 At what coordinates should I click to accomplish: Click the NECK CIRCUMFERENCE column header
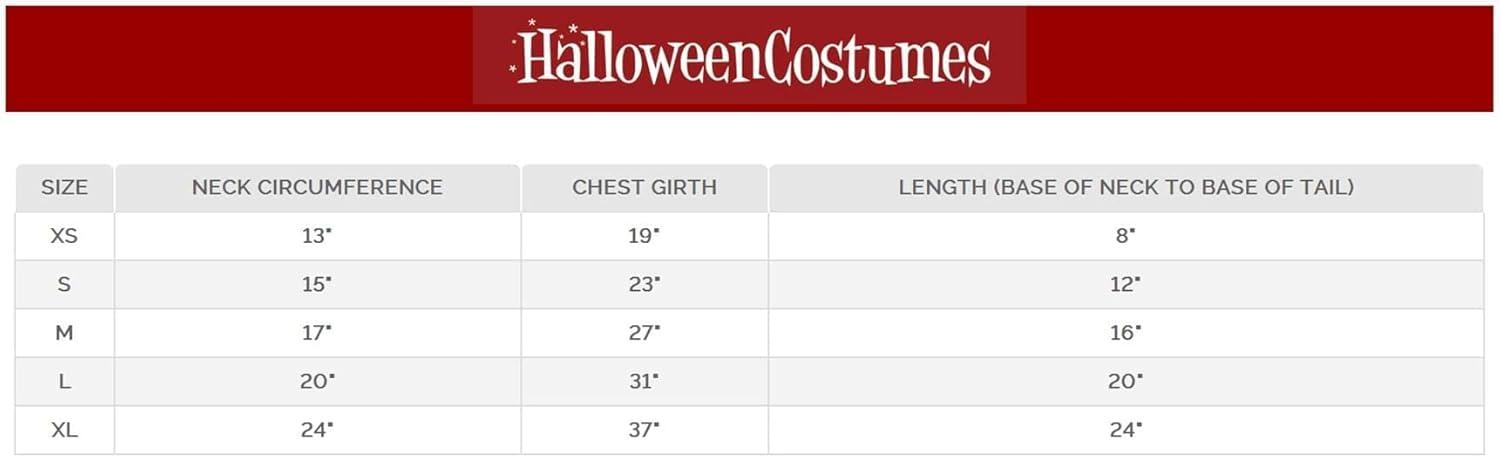pyautogui.click(x=317, y=188)
